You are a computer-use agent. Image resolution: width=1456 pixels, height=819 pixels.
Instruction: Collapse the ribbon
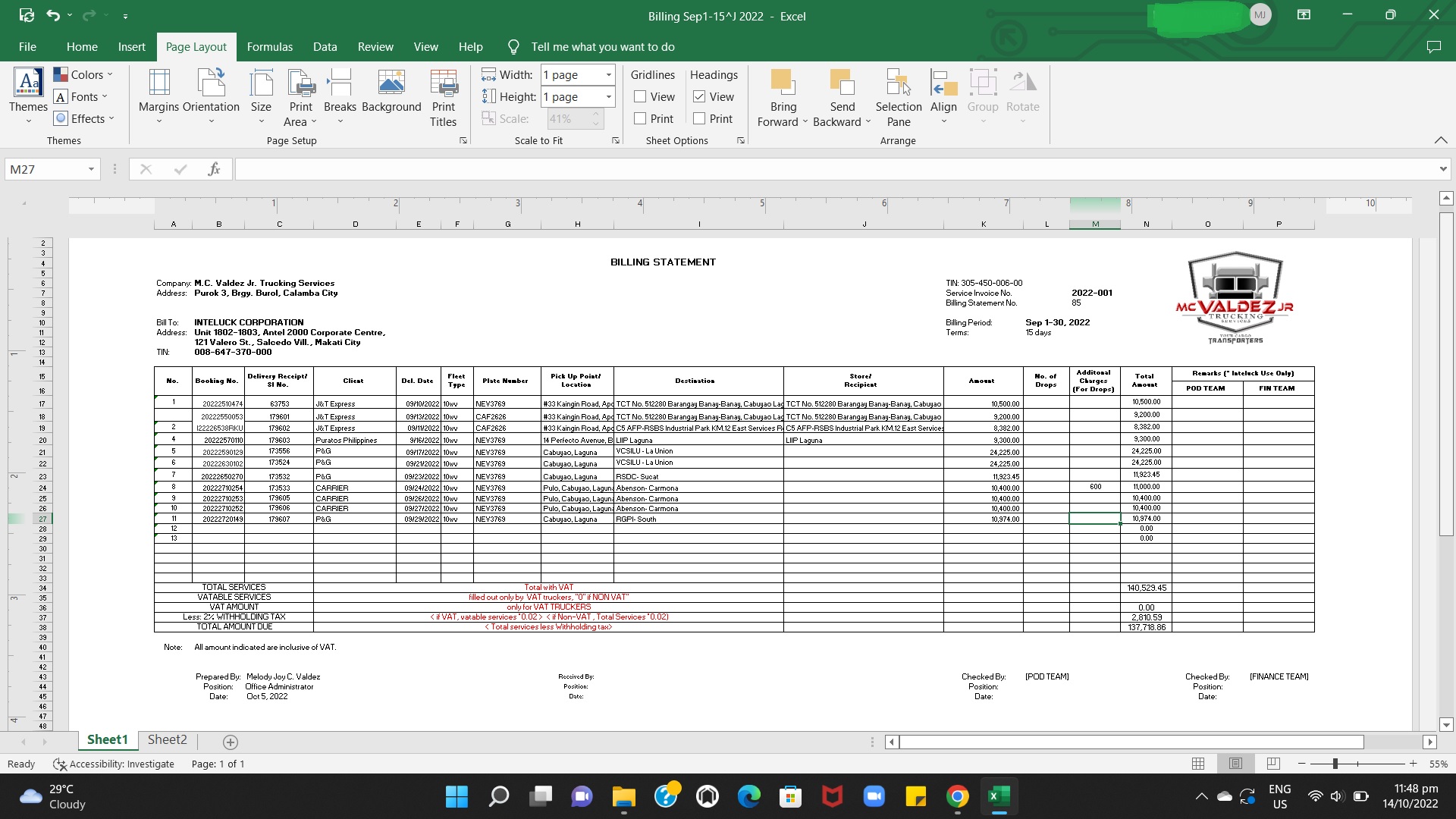pyautogui.click(x=1441, y=140)
